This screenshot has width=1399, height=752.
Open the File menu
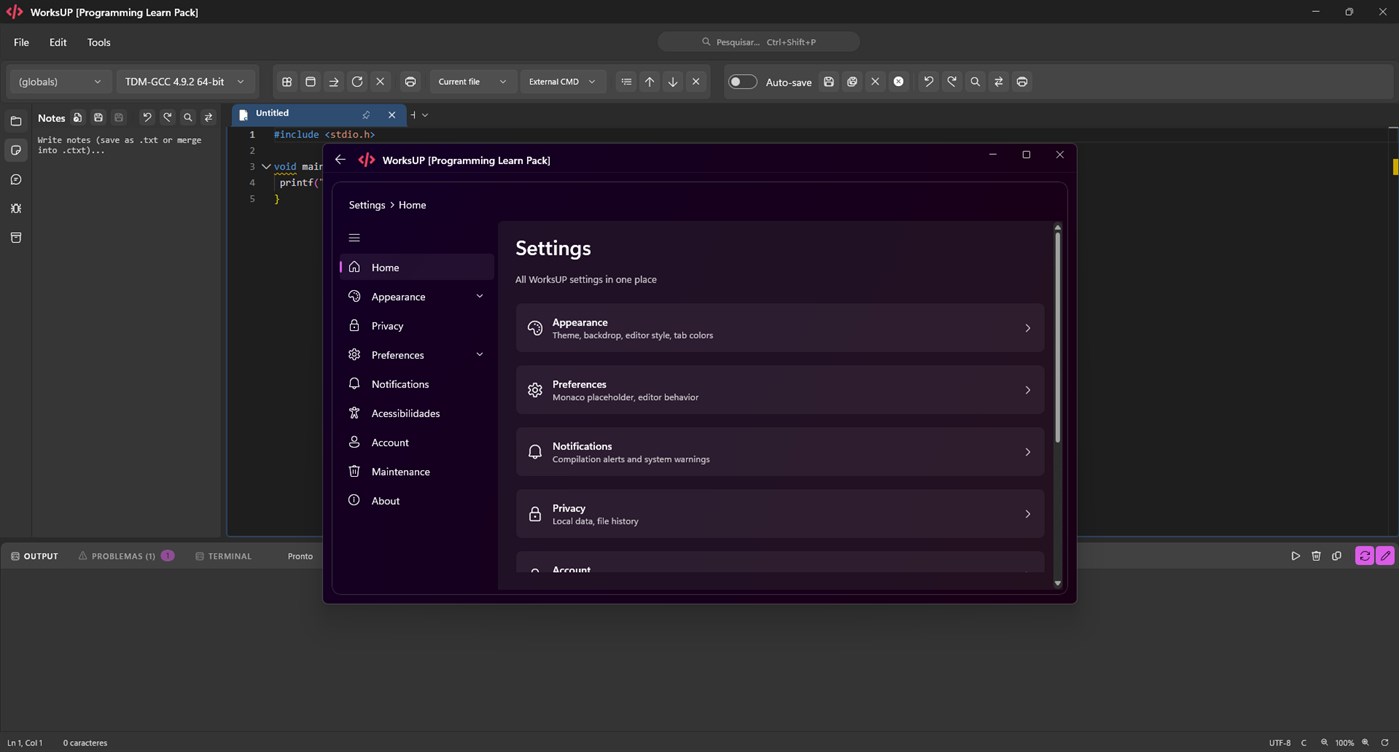tap(21, 43)
